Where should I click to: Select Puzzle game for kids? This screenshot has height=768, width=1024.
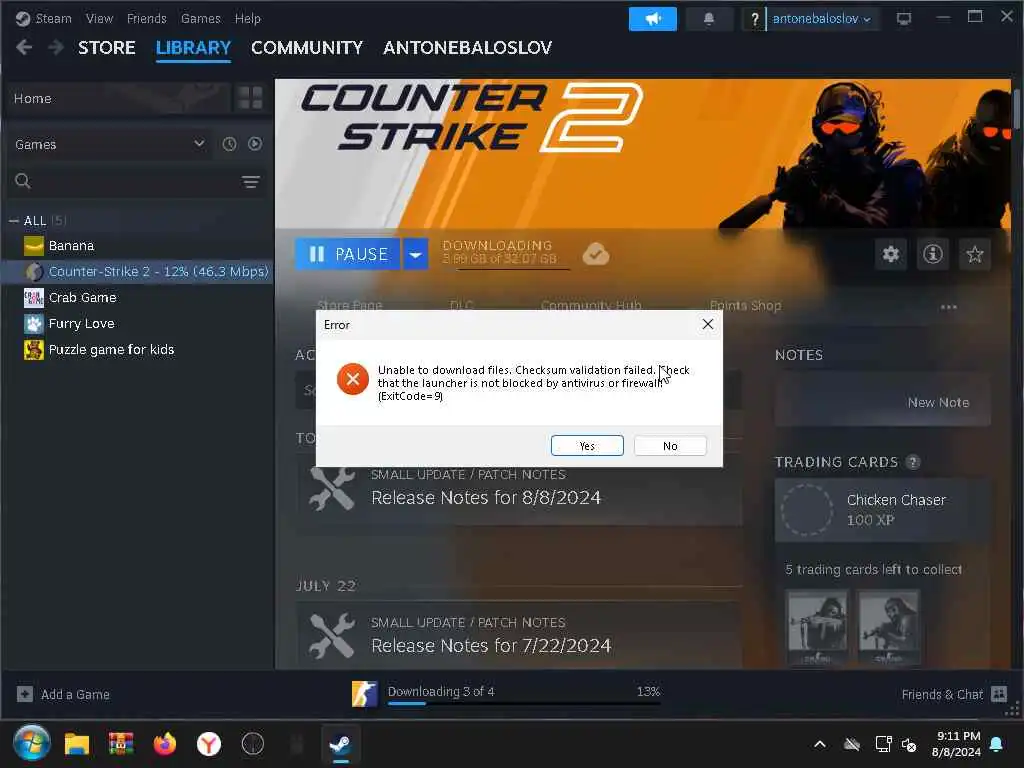(x=137, y=349)
